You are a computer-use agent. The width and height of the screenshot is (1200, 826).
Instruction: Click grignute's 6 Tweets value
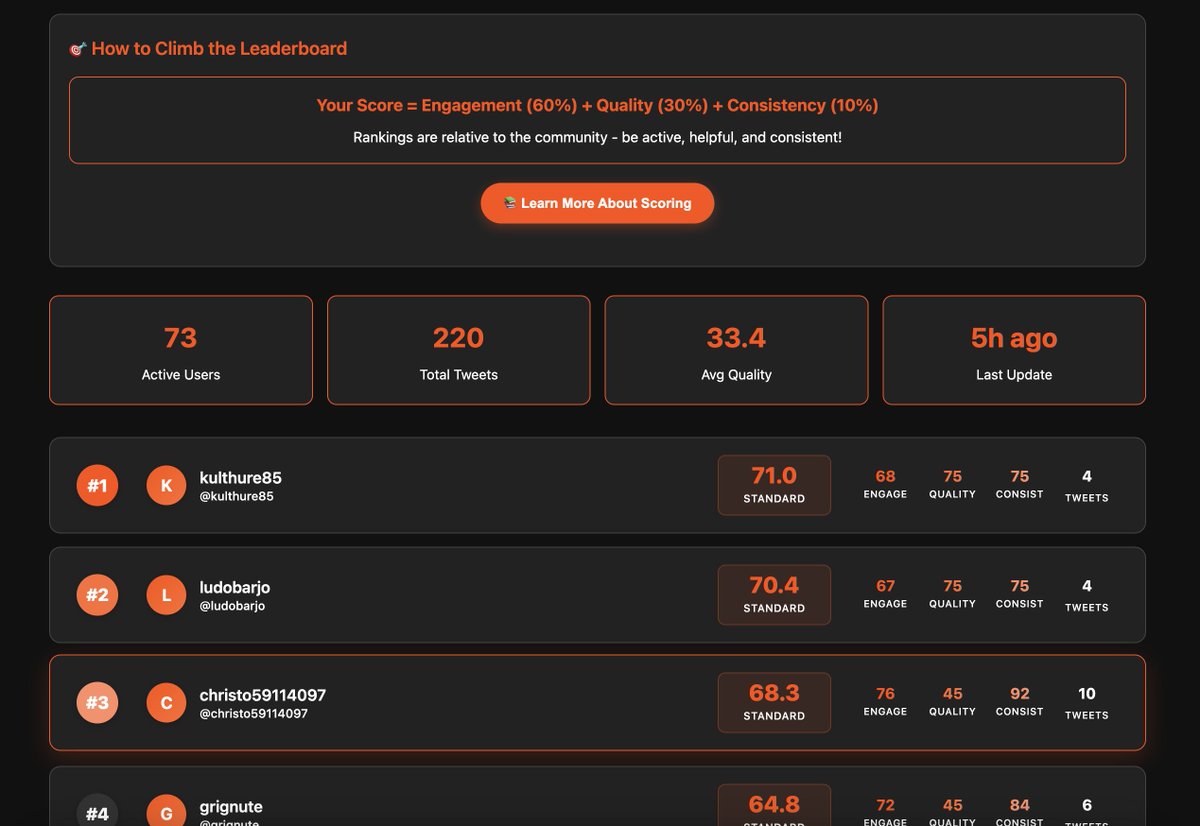point(1087,805)
